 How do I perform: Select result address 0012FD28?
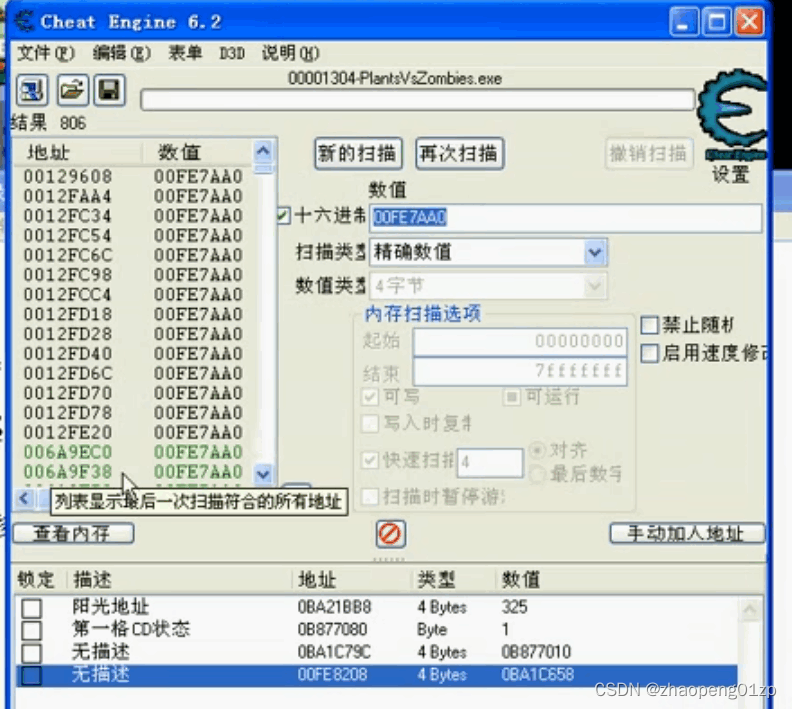click(68, 334)
